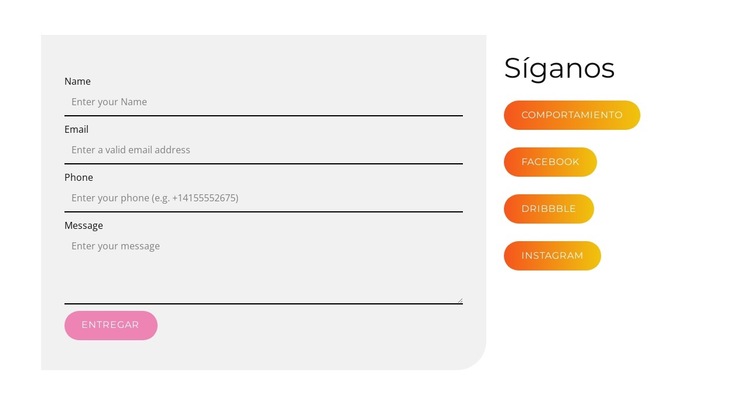
Task: Click the rounded corner of gray form panel
Action: [x=474, y=357]
